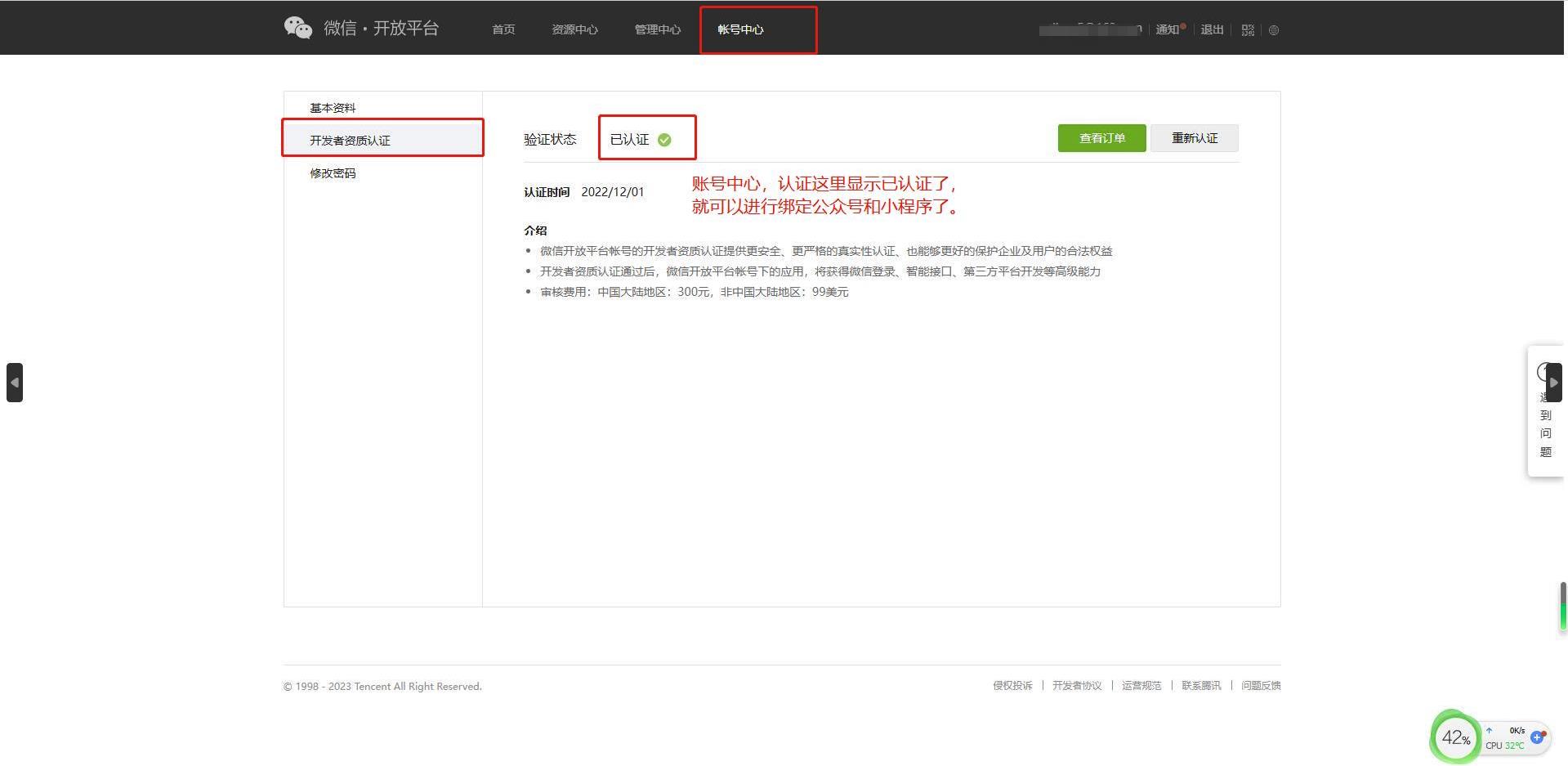Click 退出 to log out
The height and width of the screenshot is (766, 1568).
click(1212, 30)
